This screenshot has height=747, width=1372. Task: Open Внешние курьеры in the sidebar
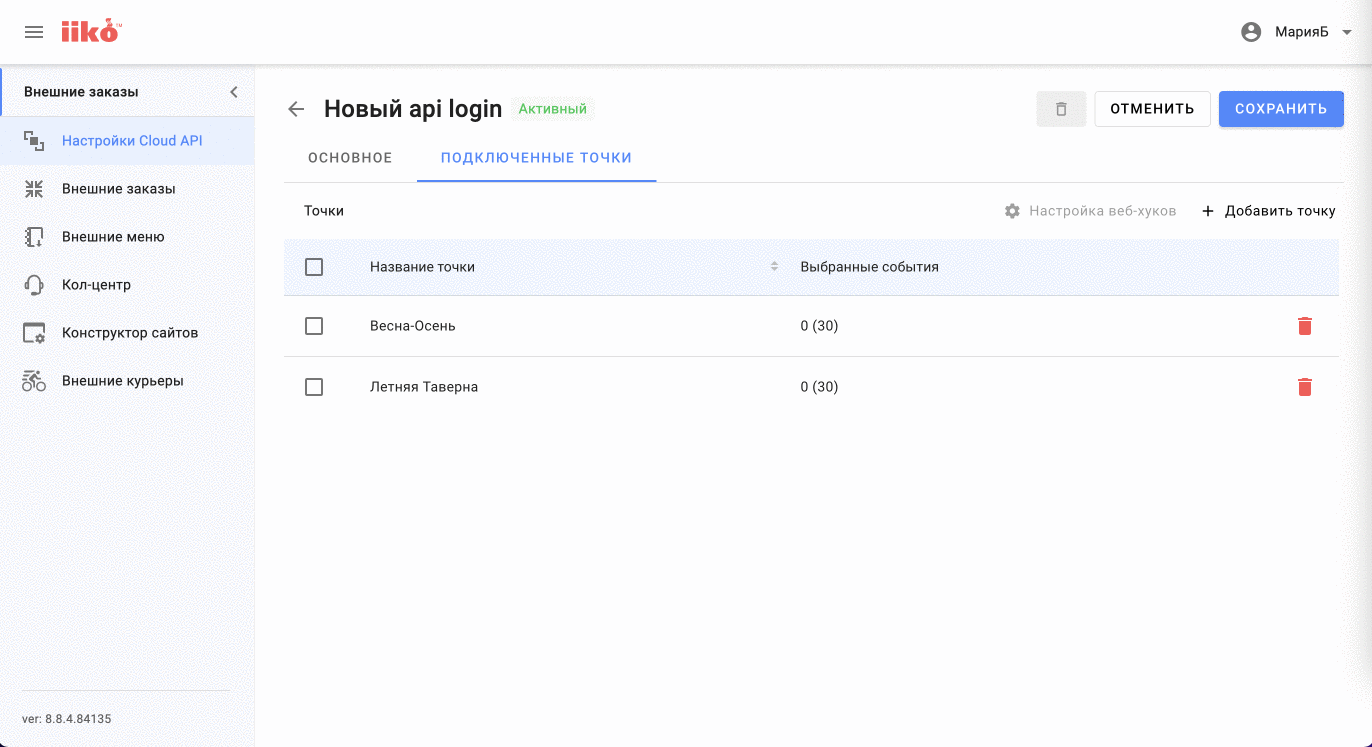(122, 381)
